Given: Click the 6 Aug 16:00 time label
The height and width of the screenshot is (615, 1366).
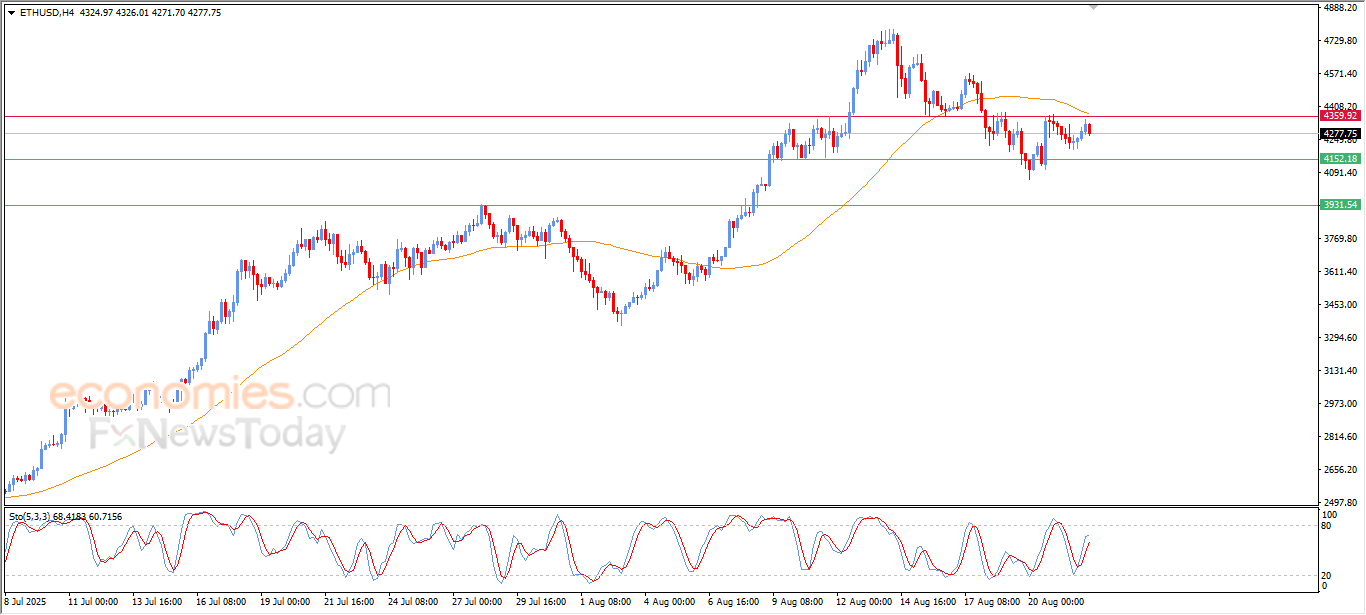Looking at the screenshot, I should (x=734, y=603).
